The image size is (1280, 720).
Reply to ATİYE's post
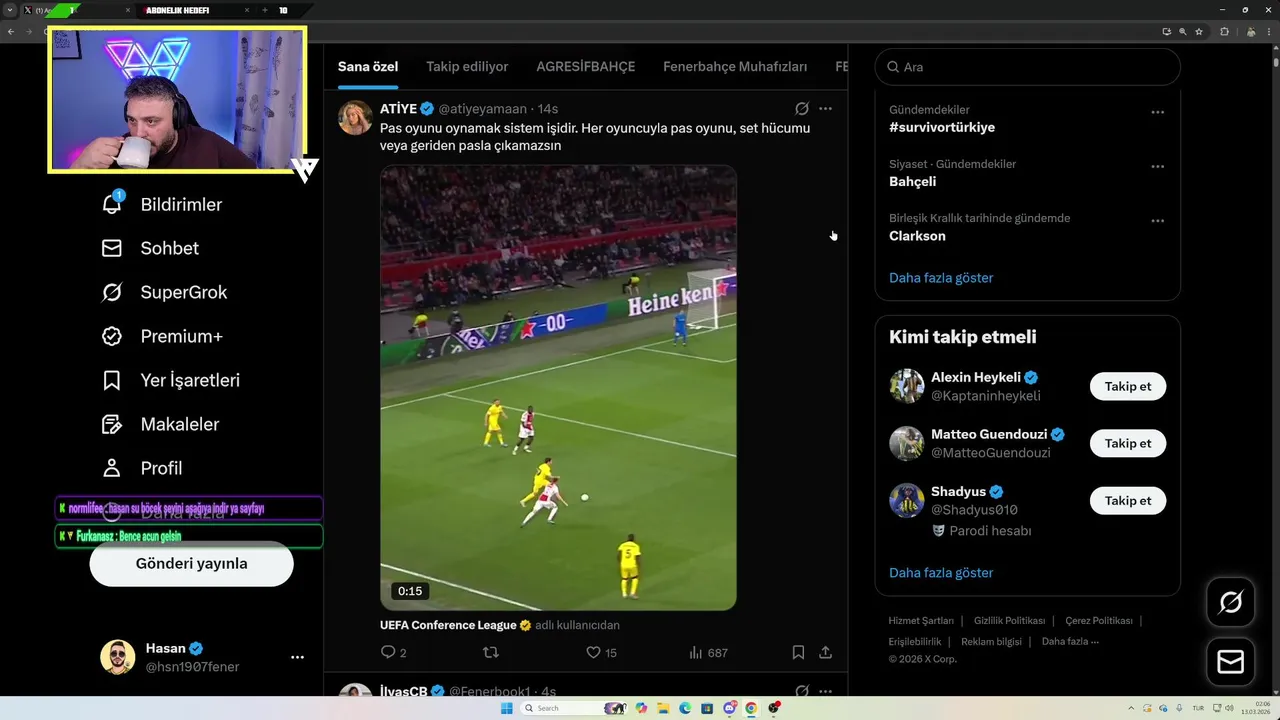pos(388,652)
